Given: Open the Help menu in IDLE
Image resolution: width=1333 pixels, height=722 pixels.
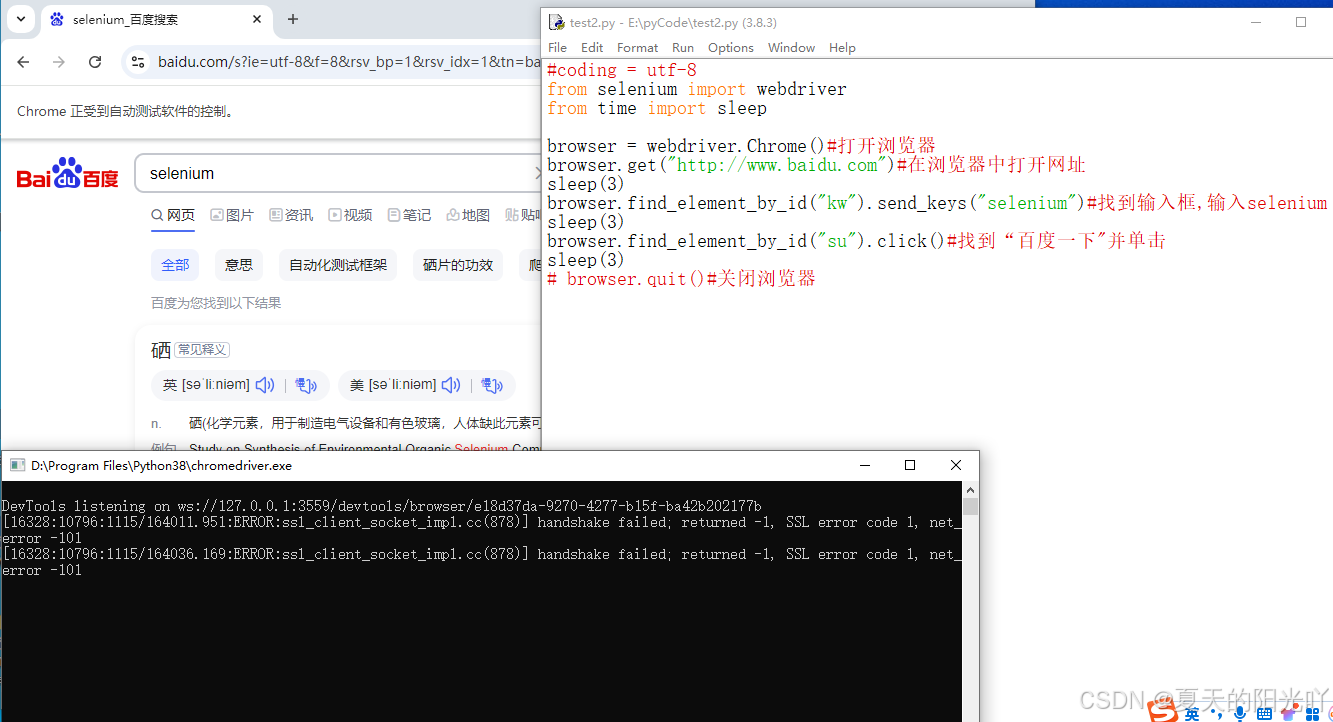Looking at the screenshot, I should click(842, 47).
